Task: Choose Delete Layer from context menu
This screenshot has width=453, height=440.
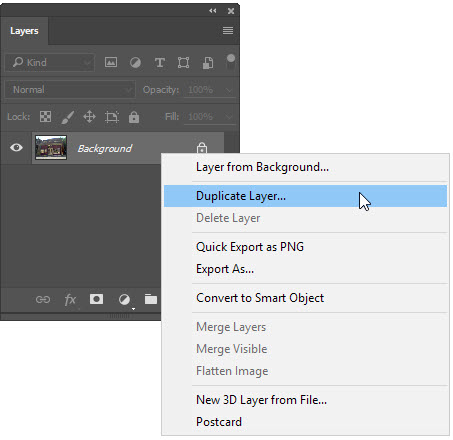Action: tap(305, 218)
